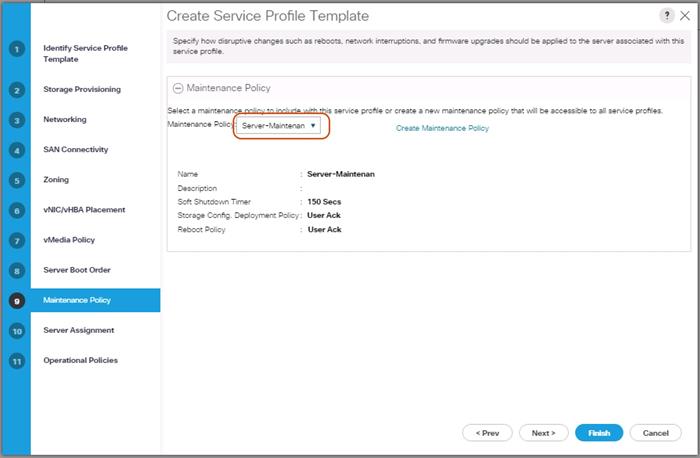The height and width of the screenshot is (458, 700).
Task: Open the SAN Connectivity step
Action: [x=76, y=149]
